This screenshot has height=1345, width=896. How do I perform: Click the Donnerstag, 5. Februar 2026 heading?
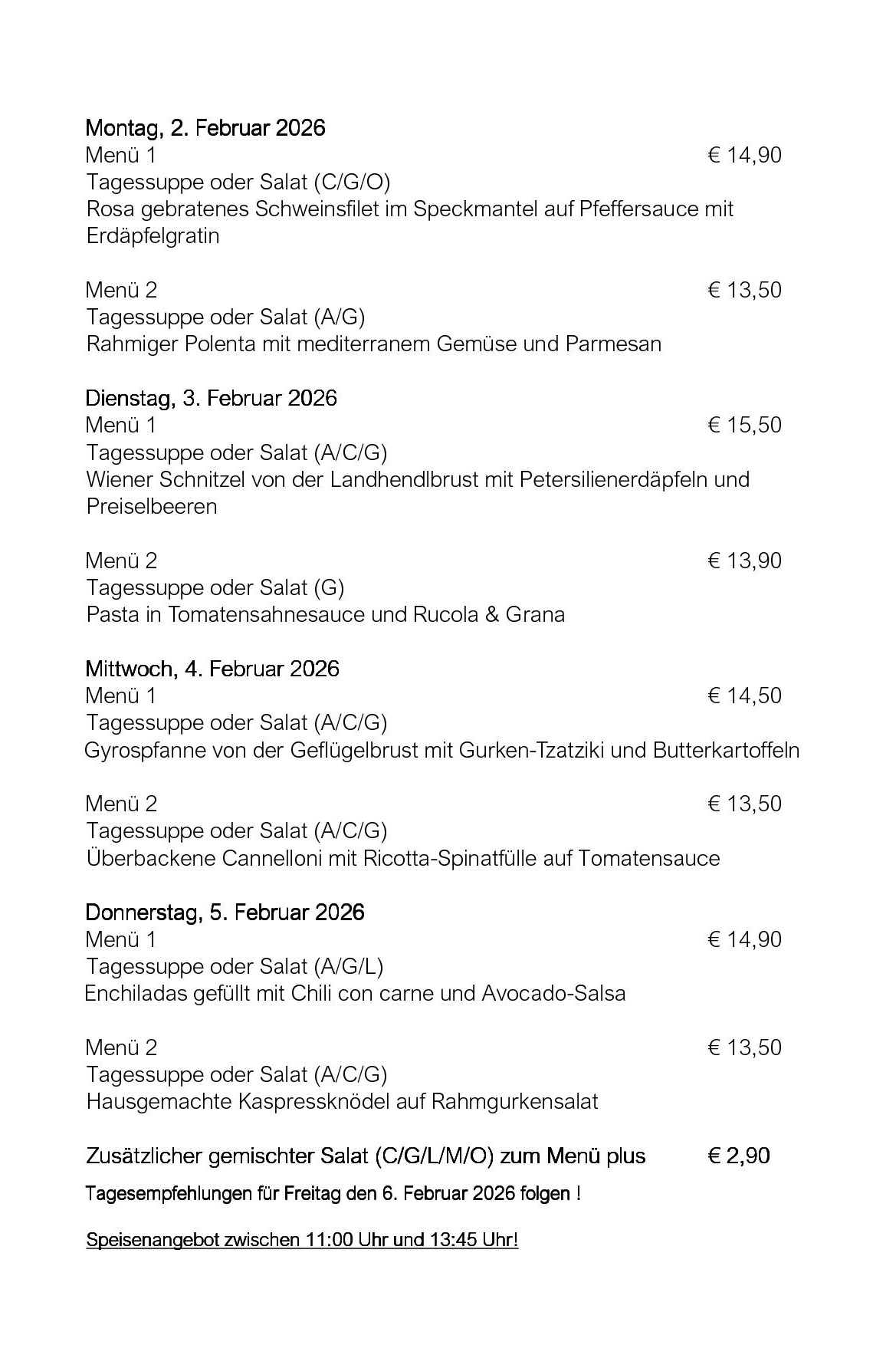[225, 913]
